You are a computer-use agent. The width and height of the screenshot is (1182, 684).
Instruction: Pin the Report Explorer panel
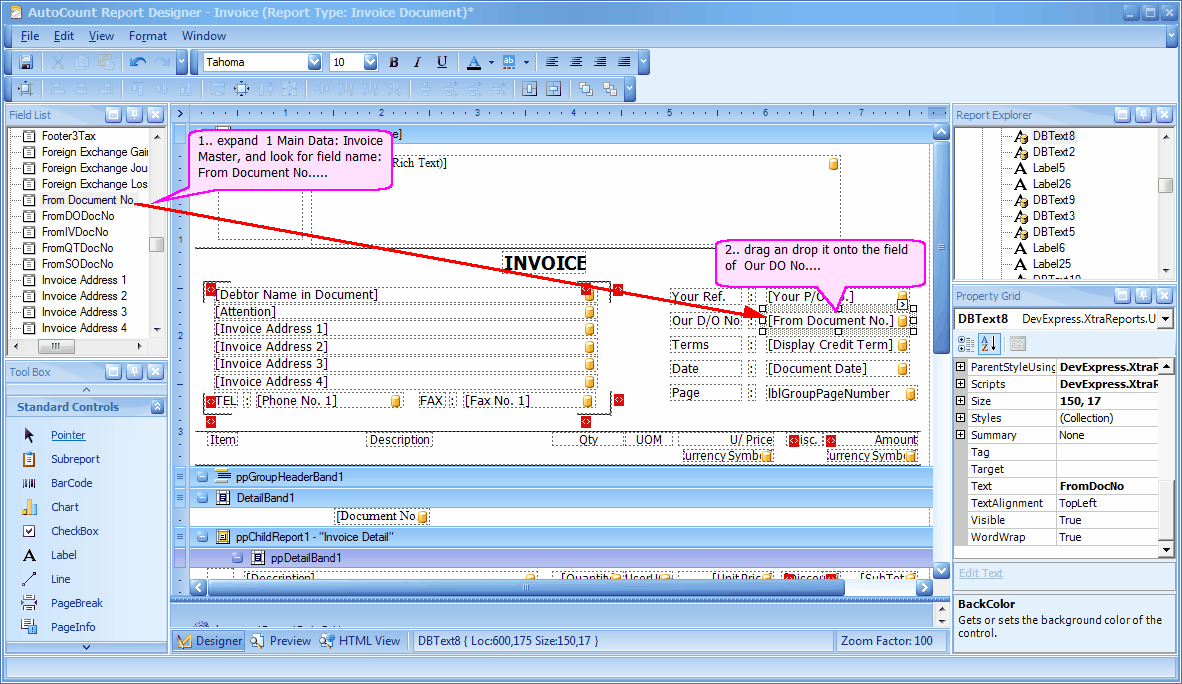(x=1144, y=115)
